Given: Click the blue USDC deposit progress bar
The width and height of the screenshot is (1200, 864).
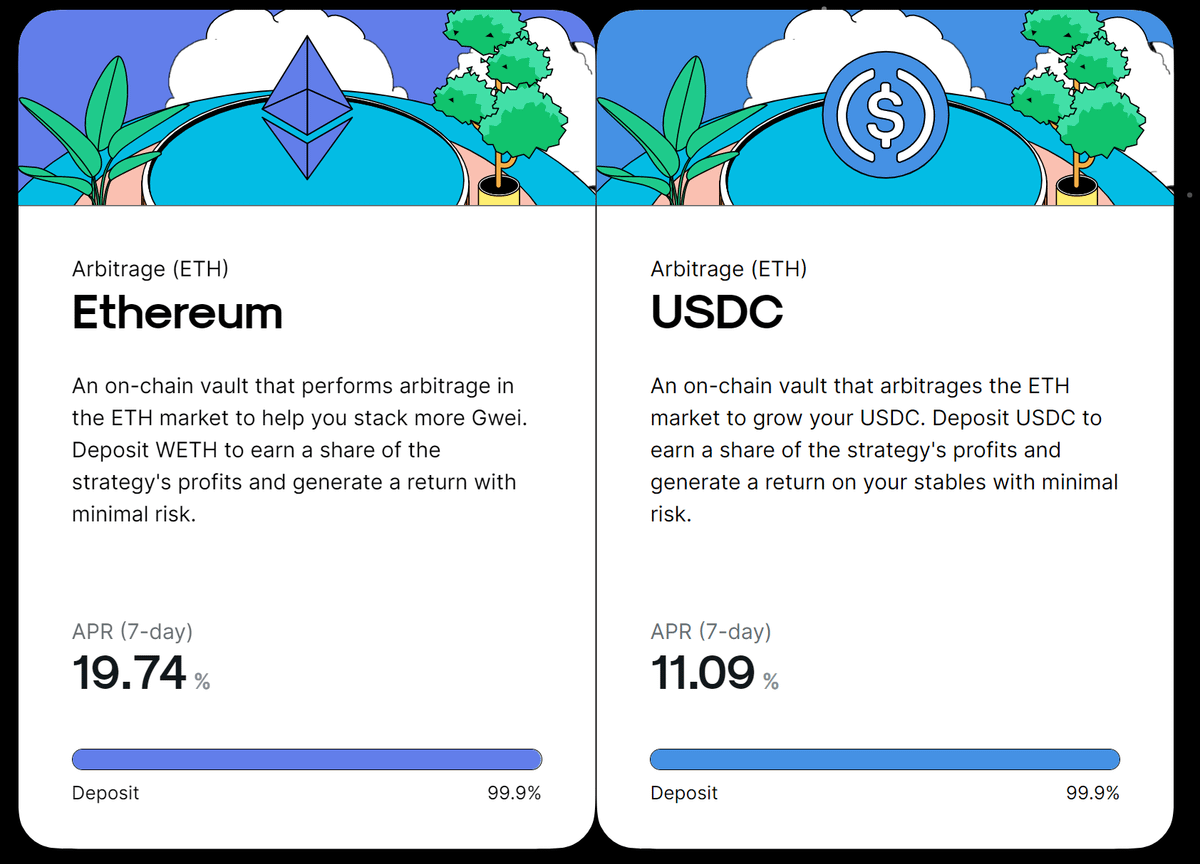Looking at the screenshot, I should (x=884, y=759).
